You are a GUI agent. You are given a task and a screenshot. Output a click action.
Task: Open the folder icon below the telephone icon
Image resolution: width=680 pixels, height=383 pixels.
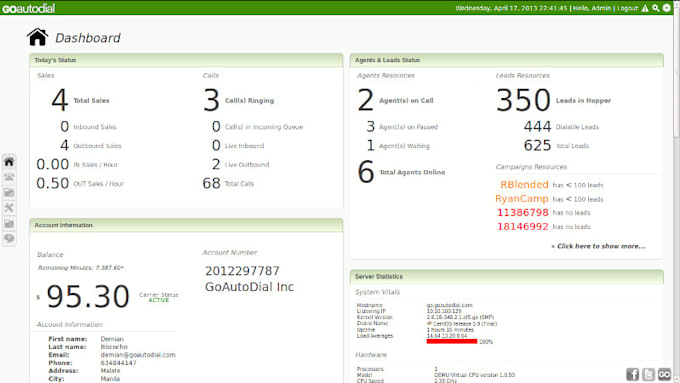point(9,192)
